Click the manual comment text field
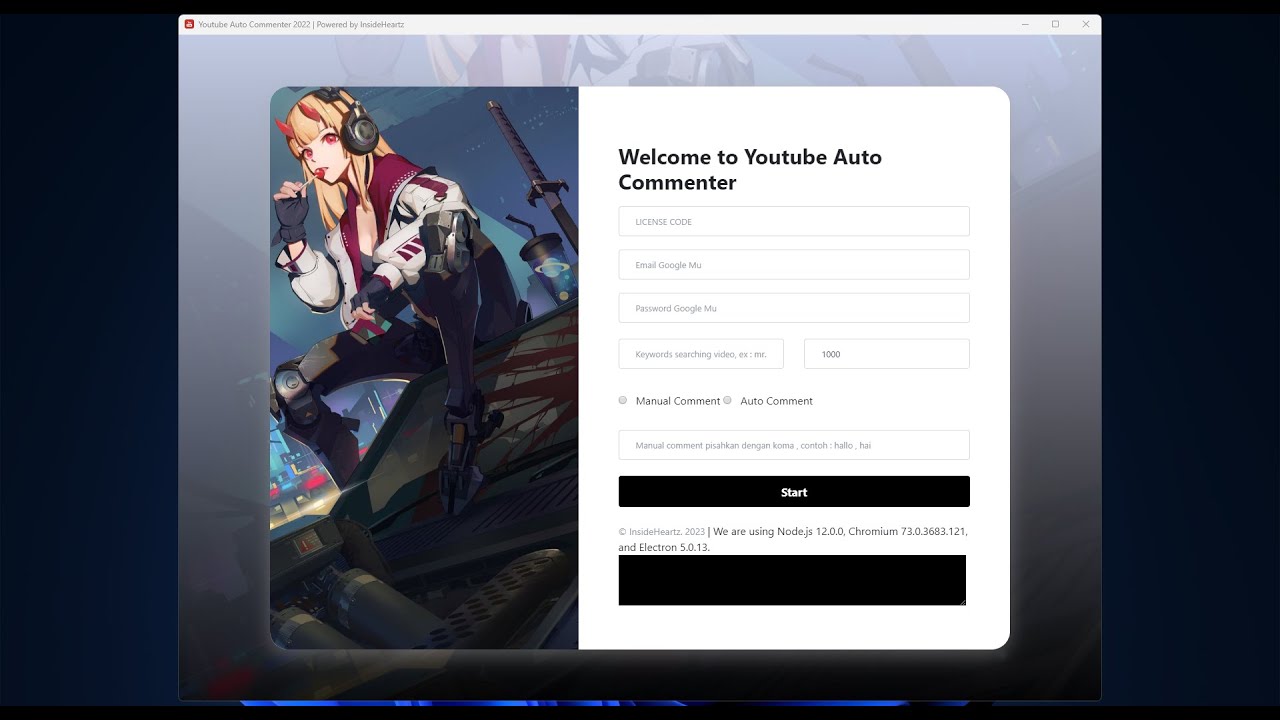 (794, 445)
